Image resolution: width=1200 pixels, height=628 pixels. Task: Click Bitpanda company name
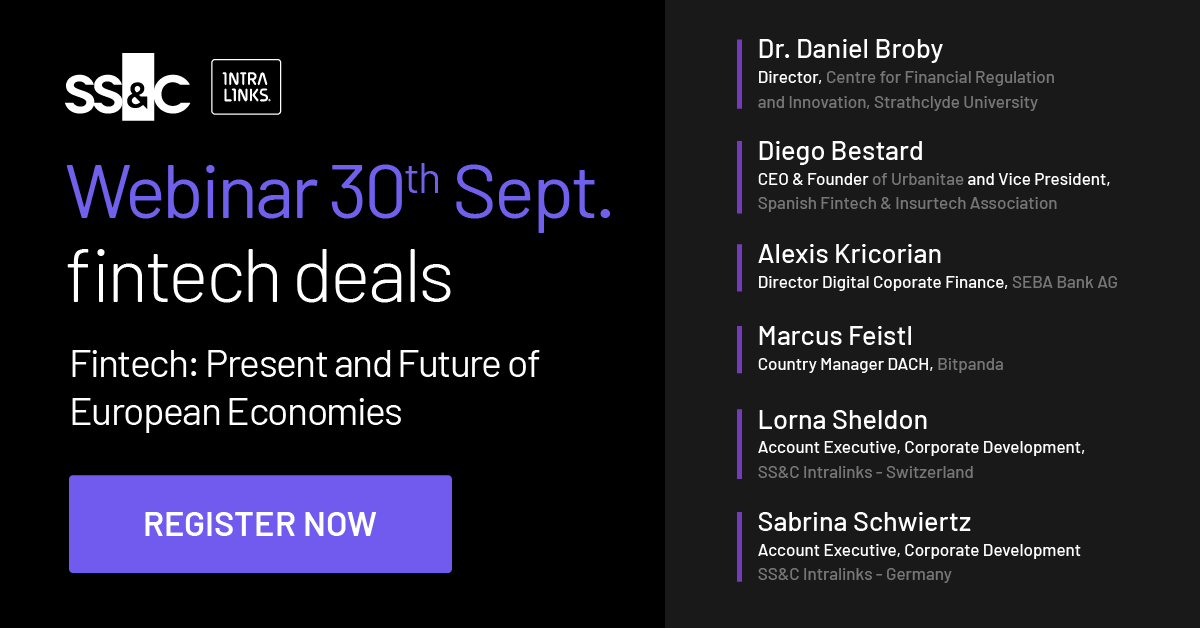click(970, 364)
